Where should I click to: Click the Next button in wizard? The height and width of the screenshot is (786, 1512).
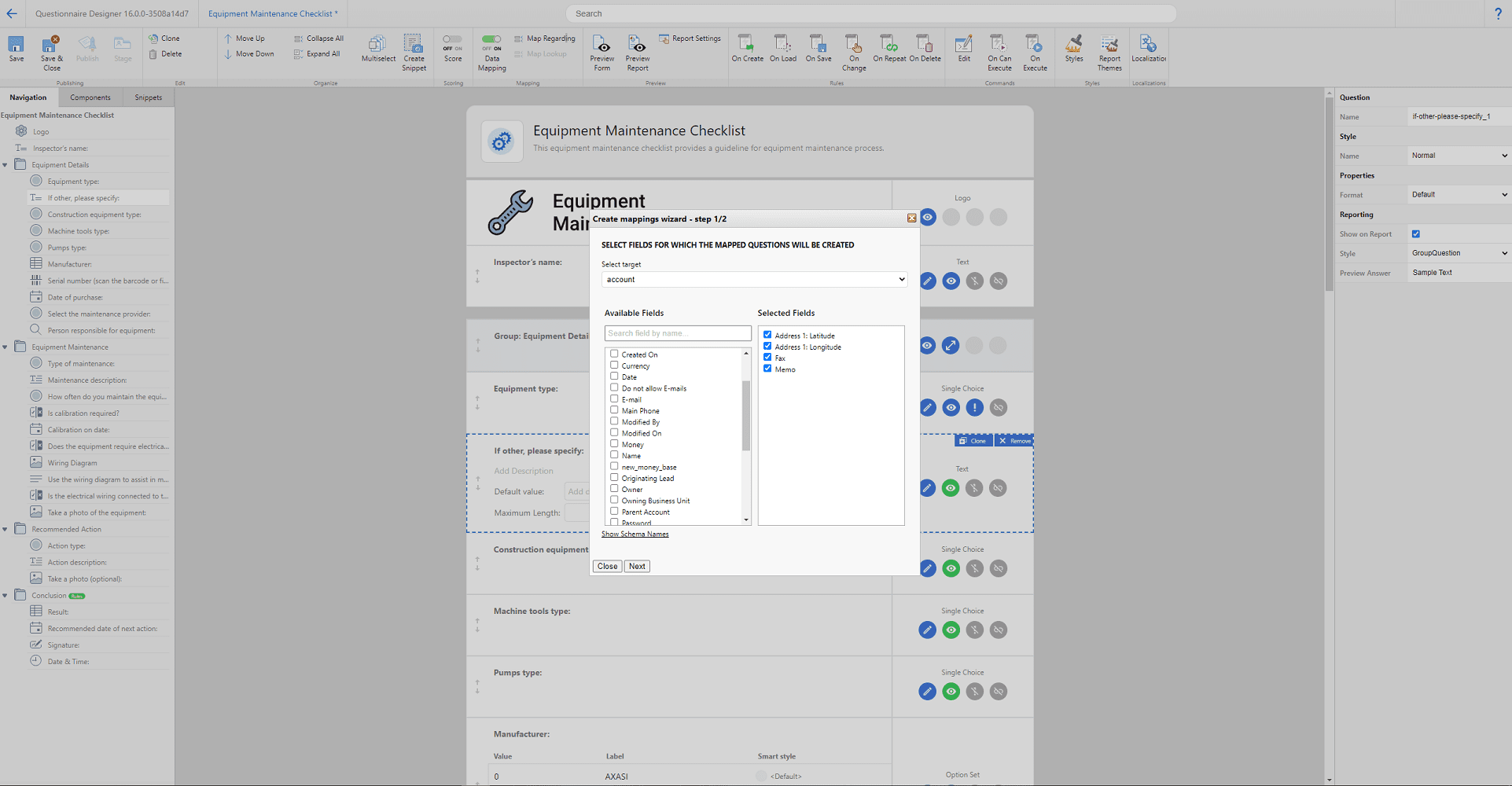pyautogui.click(x=637, y=566)
